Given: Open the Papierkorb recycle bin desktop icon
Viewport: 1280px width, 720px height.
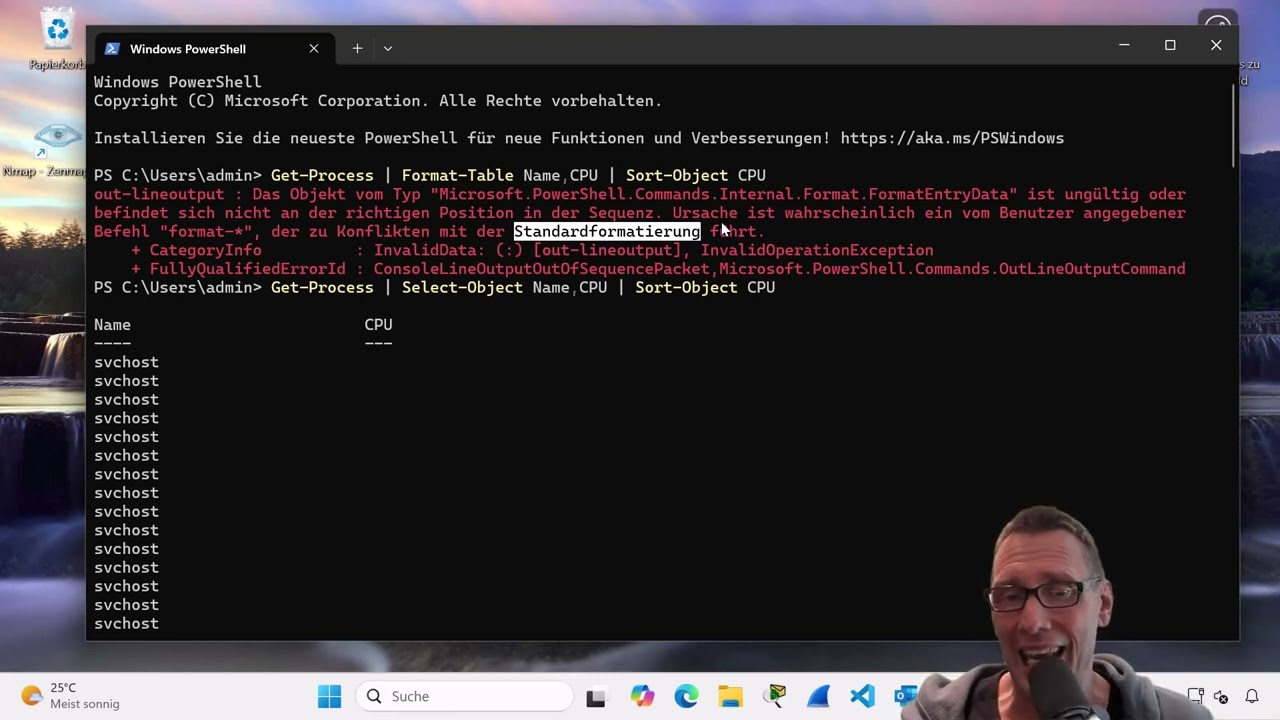Looking at the screenshot, I should click(57, 40).
